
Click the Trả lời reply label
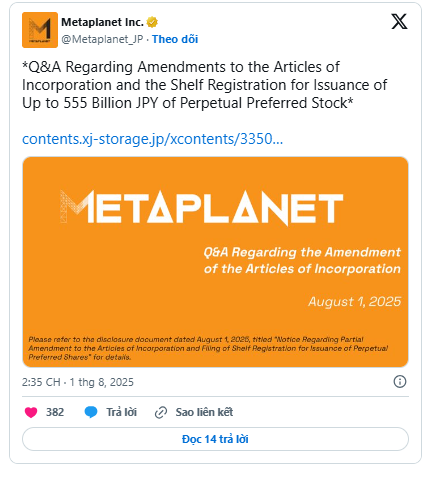(x=121, y=412)
